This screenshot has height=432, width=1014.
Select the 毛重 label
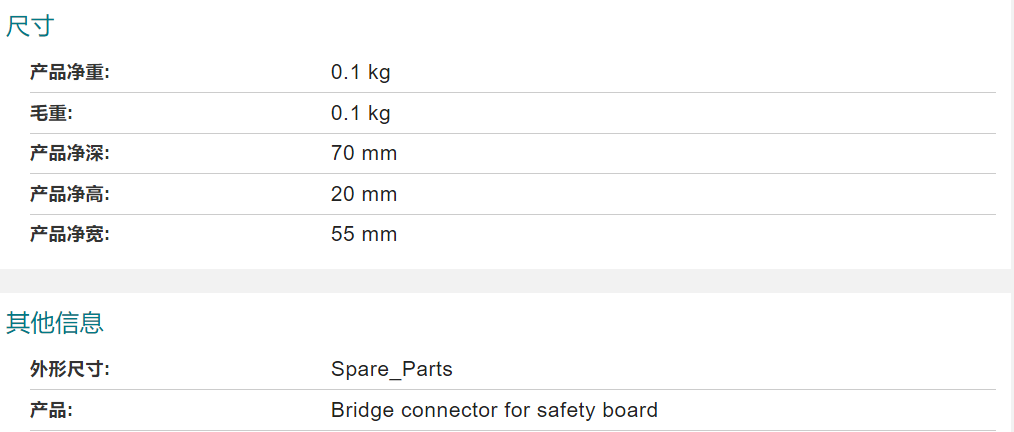51,113
